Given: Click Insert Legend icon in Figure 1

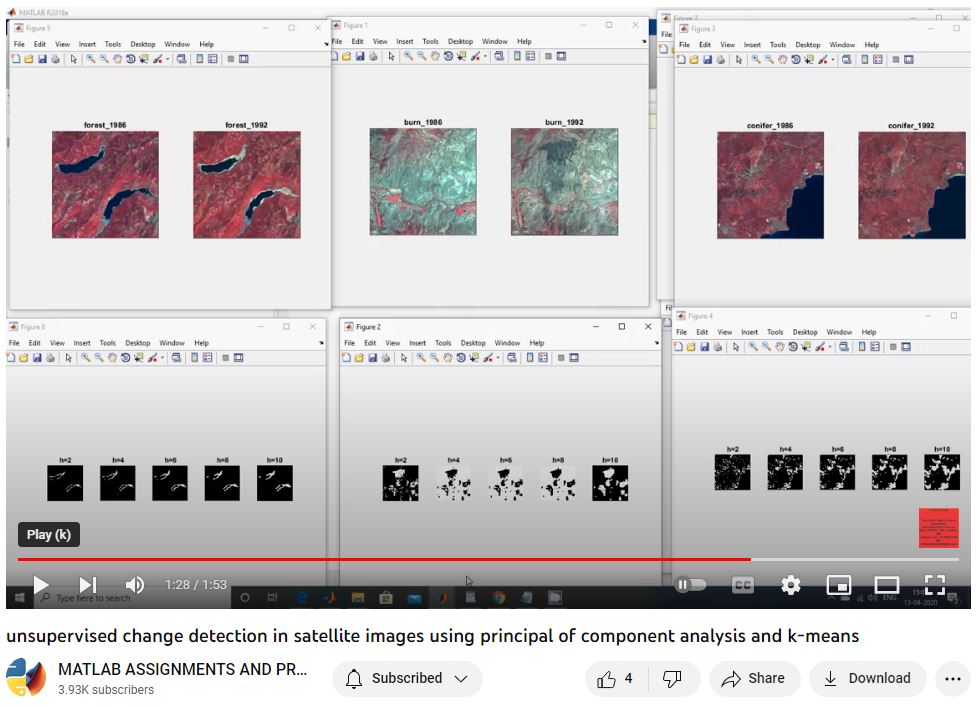Looking at the screenshot, I should point(530,56).
